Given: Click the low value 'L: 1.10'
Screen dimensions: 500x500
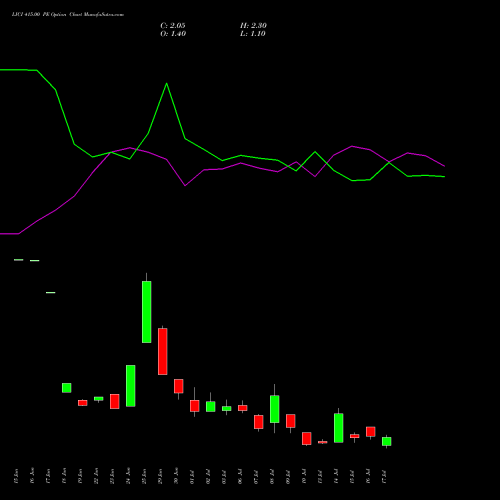Looking at the screenshot, I should point(253,34).
